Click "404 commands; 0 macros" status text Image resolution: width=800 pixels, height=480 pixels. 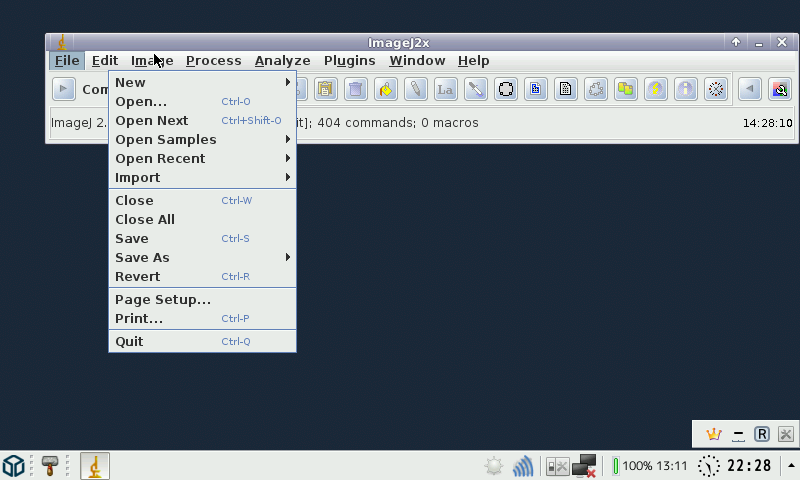click(398, 123)
